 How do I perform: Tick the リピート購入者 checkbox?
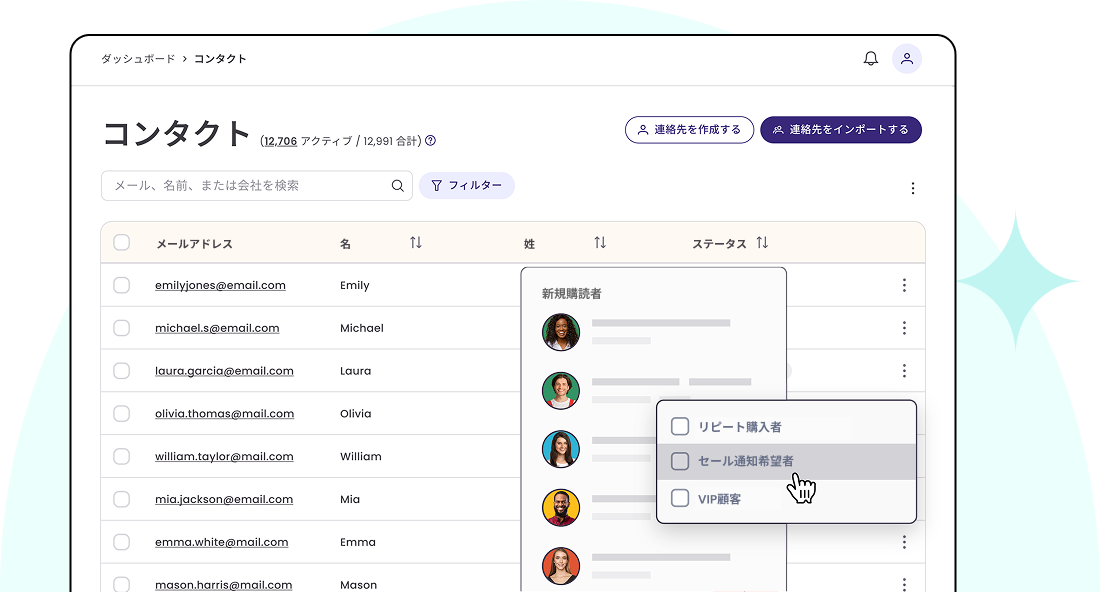680,426
